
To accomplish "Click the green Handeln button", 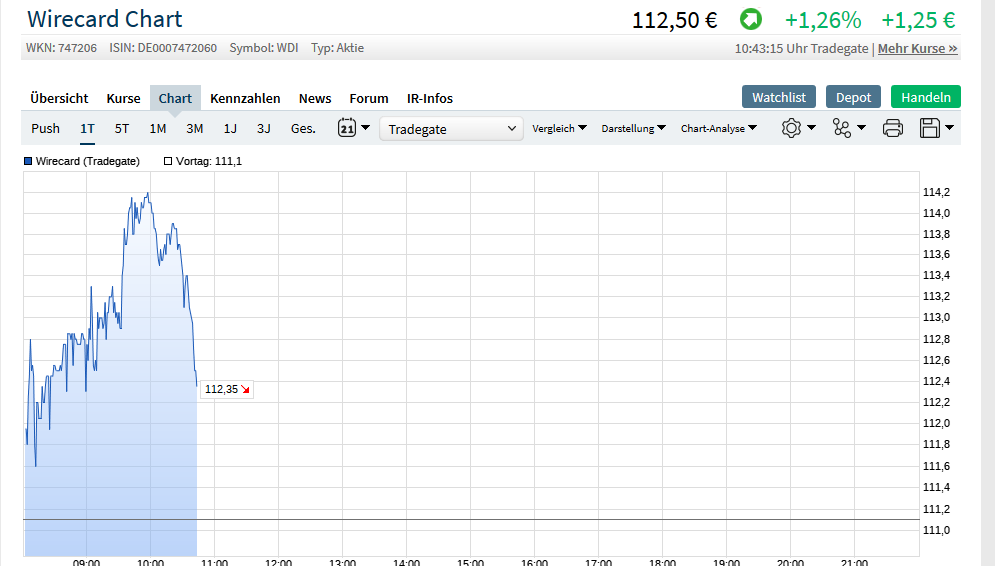I will pyautogui.click(x=926, y=97).
